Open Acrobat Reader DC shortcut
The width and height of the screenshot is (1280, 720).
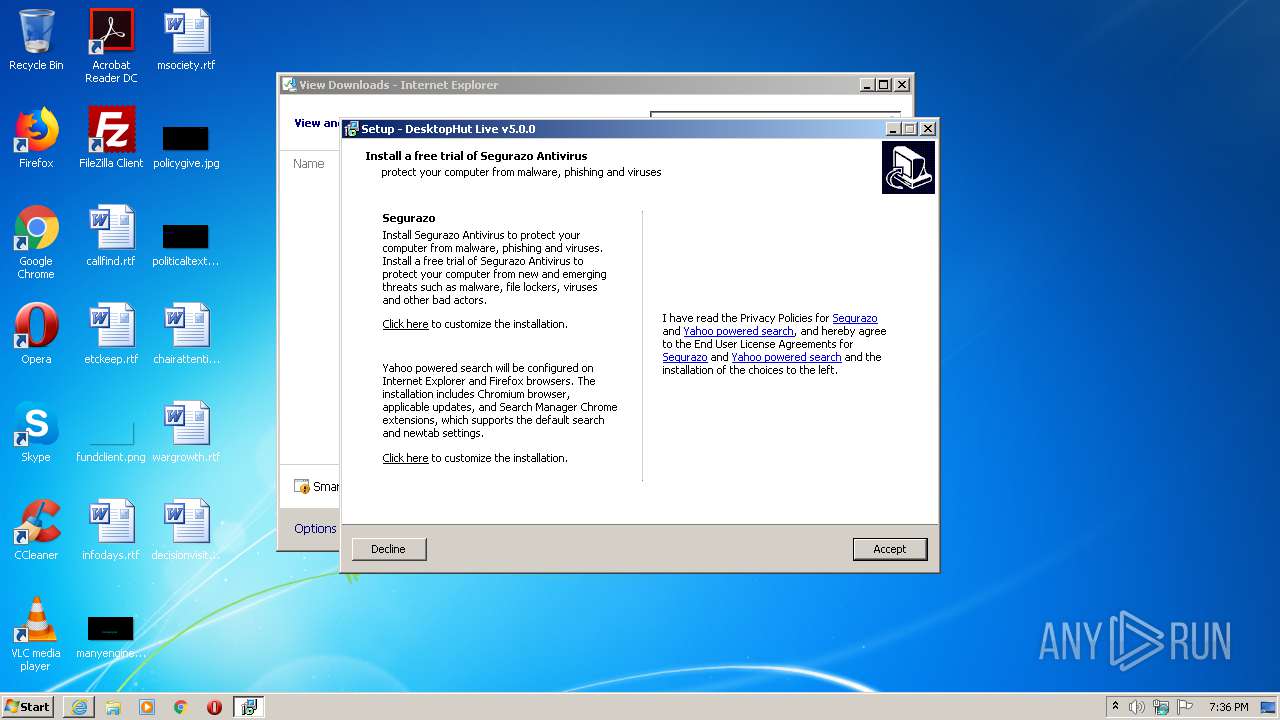coord(111,46)
